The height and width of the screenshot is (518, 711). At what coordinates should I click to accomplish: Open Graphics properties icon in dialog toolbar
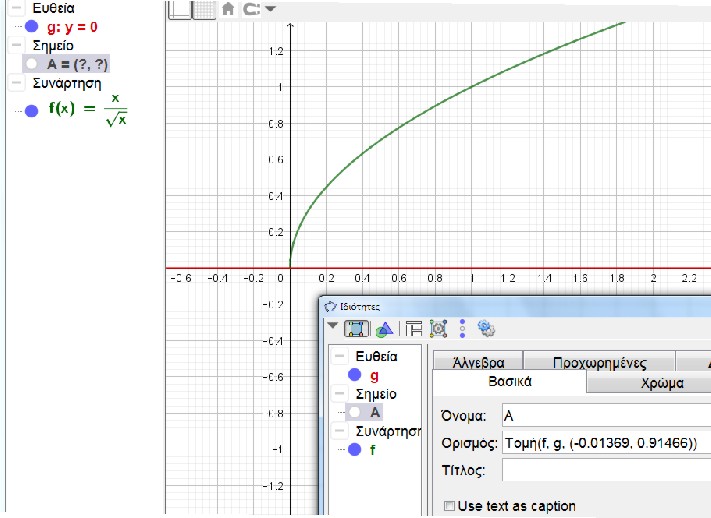(x=384, y=329)
